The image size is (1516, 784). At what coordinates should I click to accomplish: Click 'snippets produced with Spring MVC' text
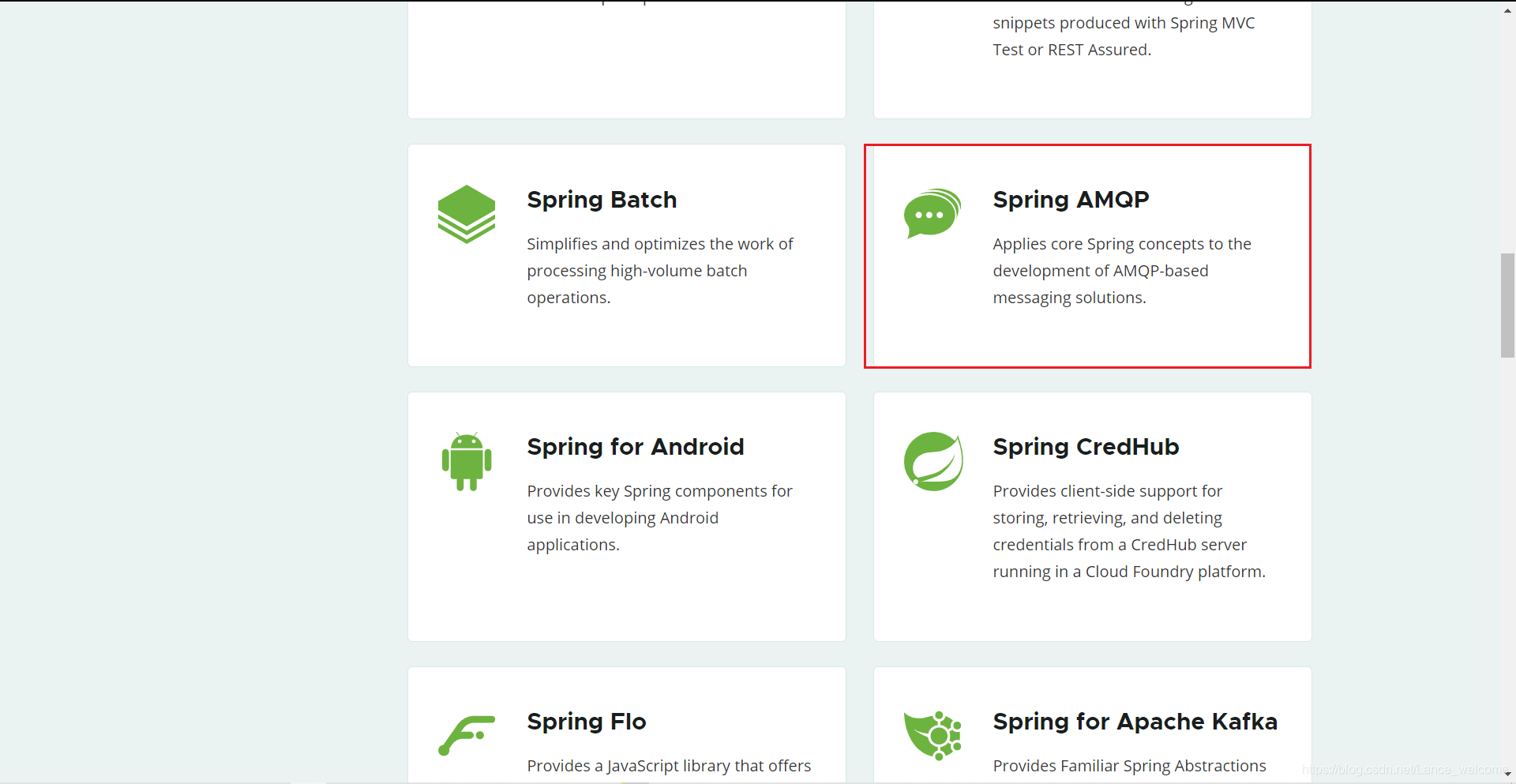click(1124, 23)
